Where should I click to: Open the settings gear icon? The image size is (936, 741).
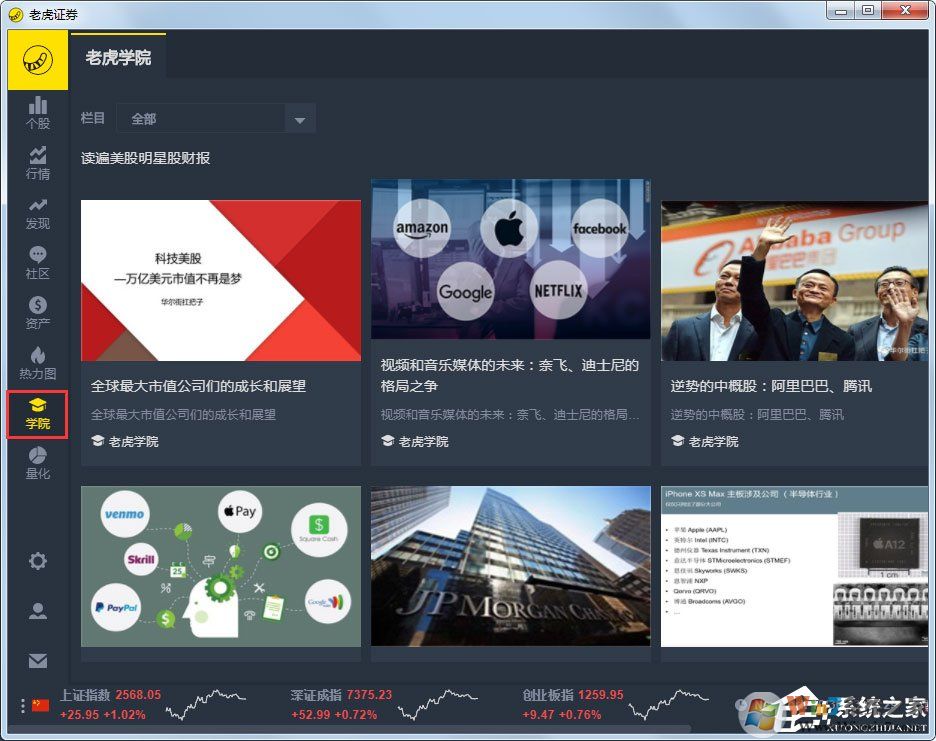click(x=37, y=561)
